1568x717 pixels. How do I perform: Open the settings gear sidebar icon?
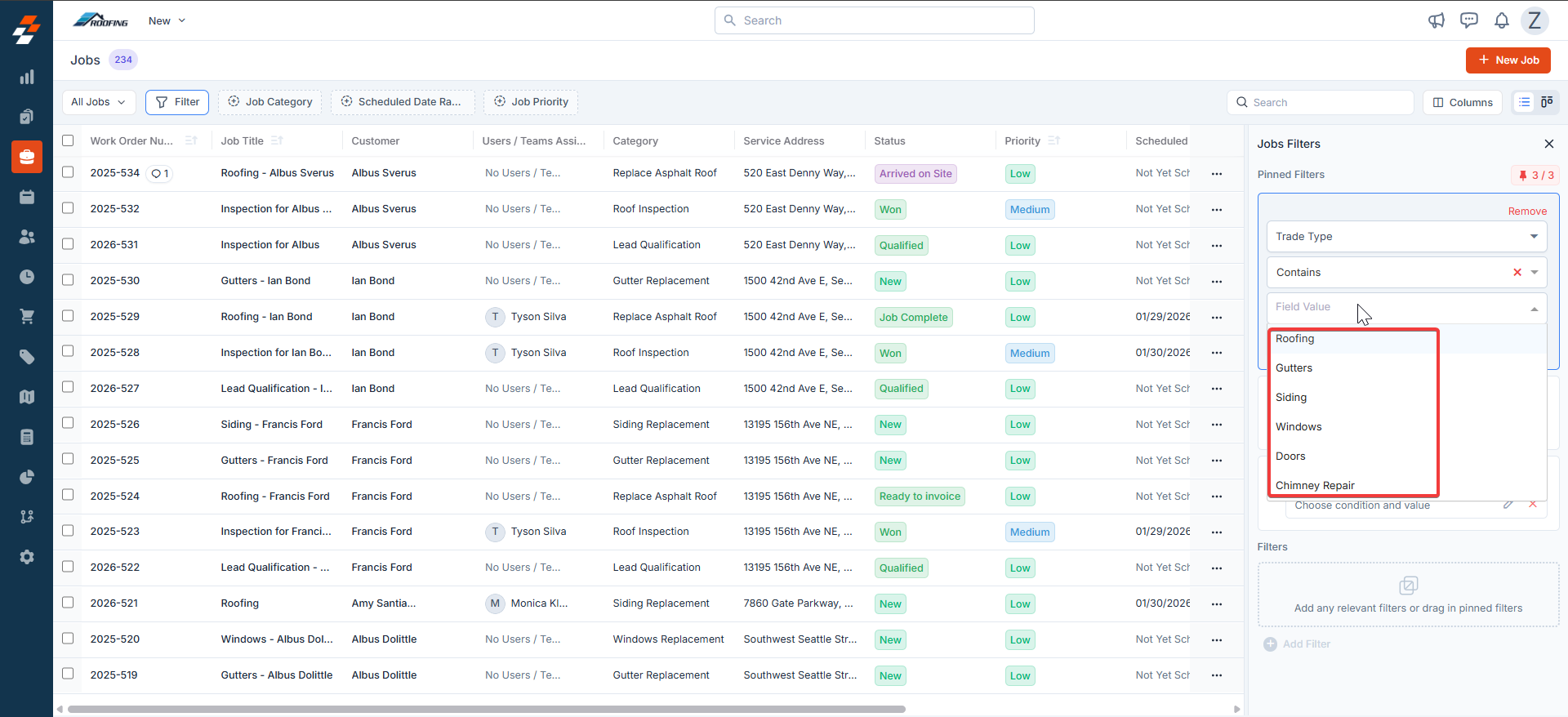pyautogui.click(x=27, y=557)
